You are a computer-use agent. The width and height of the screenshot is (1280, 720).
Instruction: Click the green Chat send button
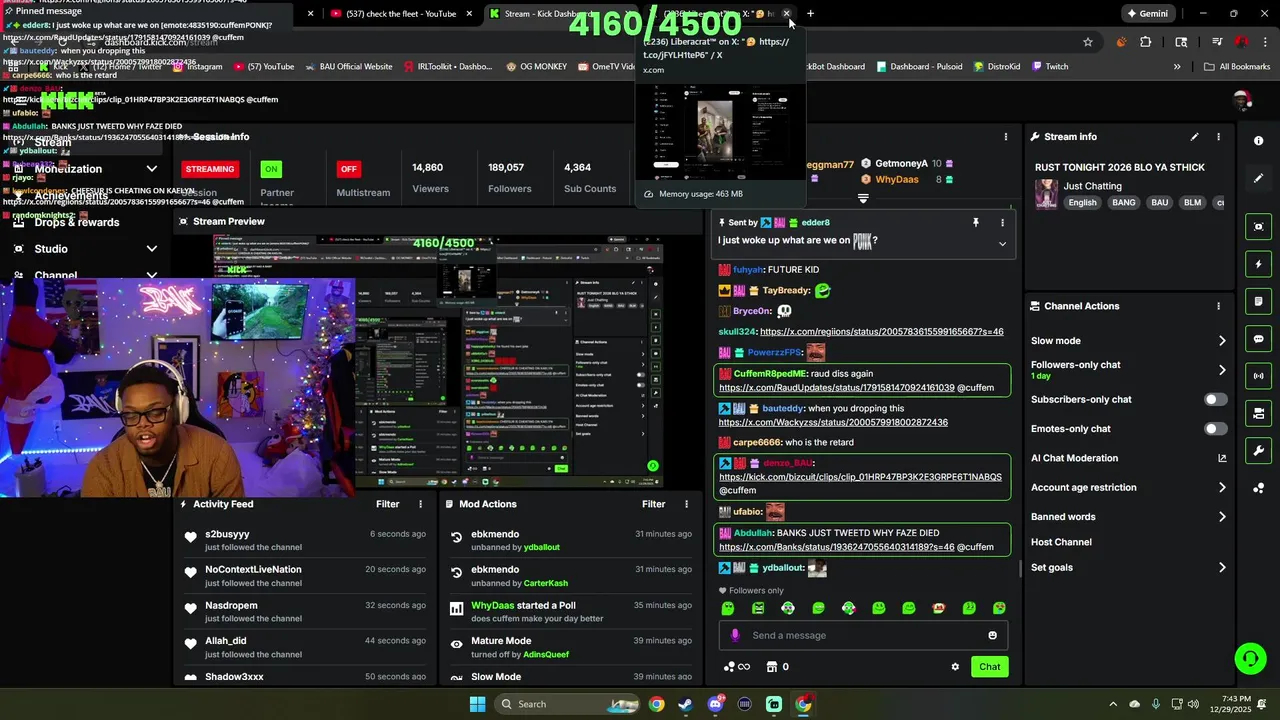(x=989, y=667)
